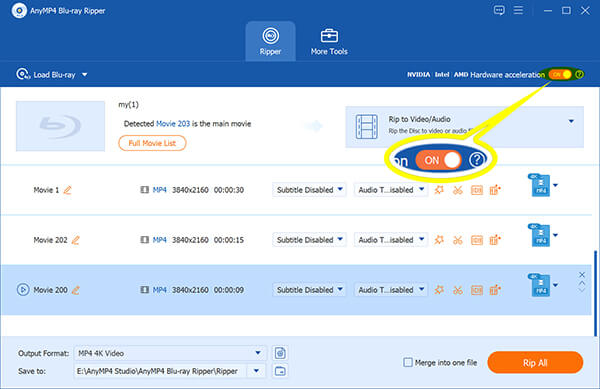
Task: Edit media info ID3 for Movie 202
Action: coord(476,240)
